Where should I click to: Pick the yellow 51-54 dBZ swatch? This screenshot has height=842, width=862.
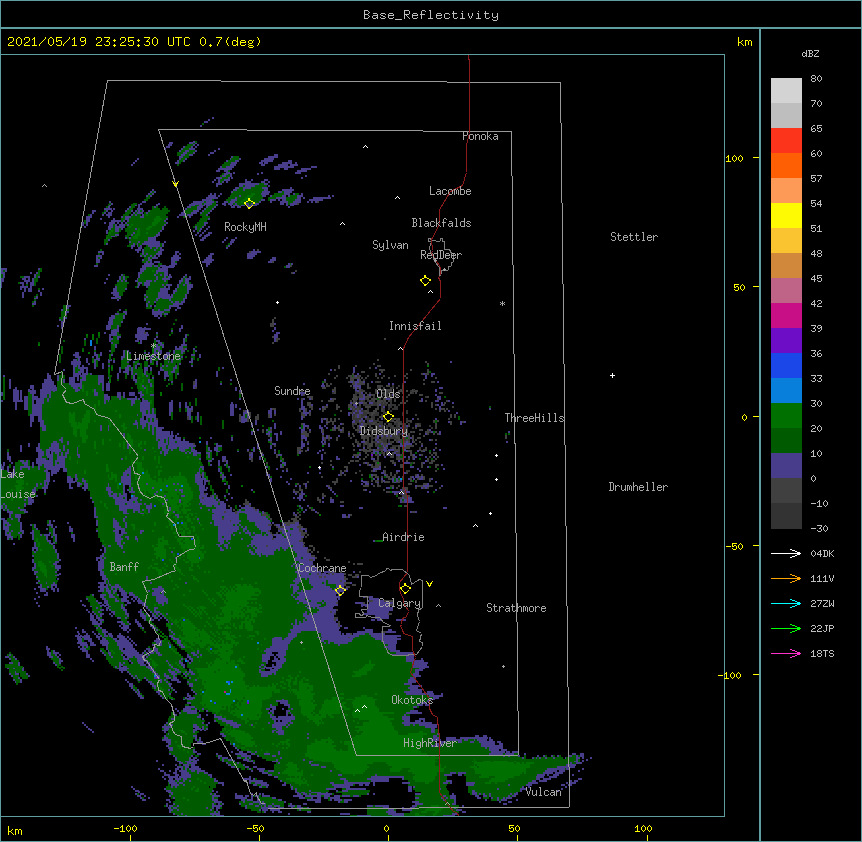(786, 215)
